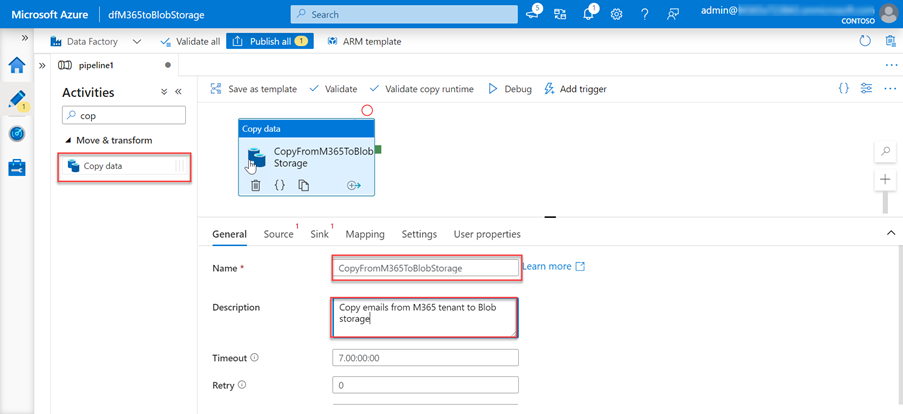Screen dimensions: 903x414
Task: Select the Settings tab
Action: (x=419, y=234)
